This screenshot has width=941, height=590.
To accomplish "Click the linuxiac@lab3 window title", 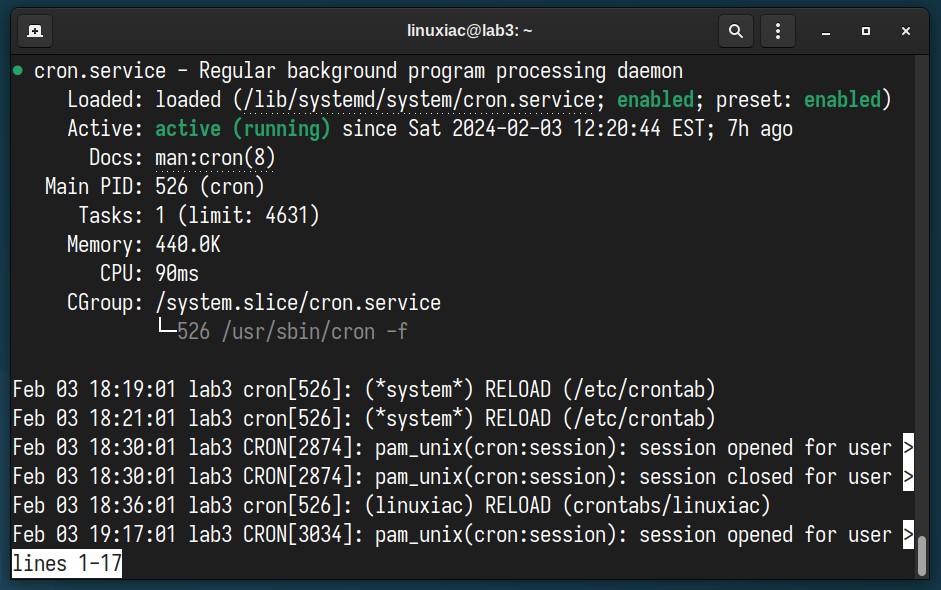I will 469,31.
